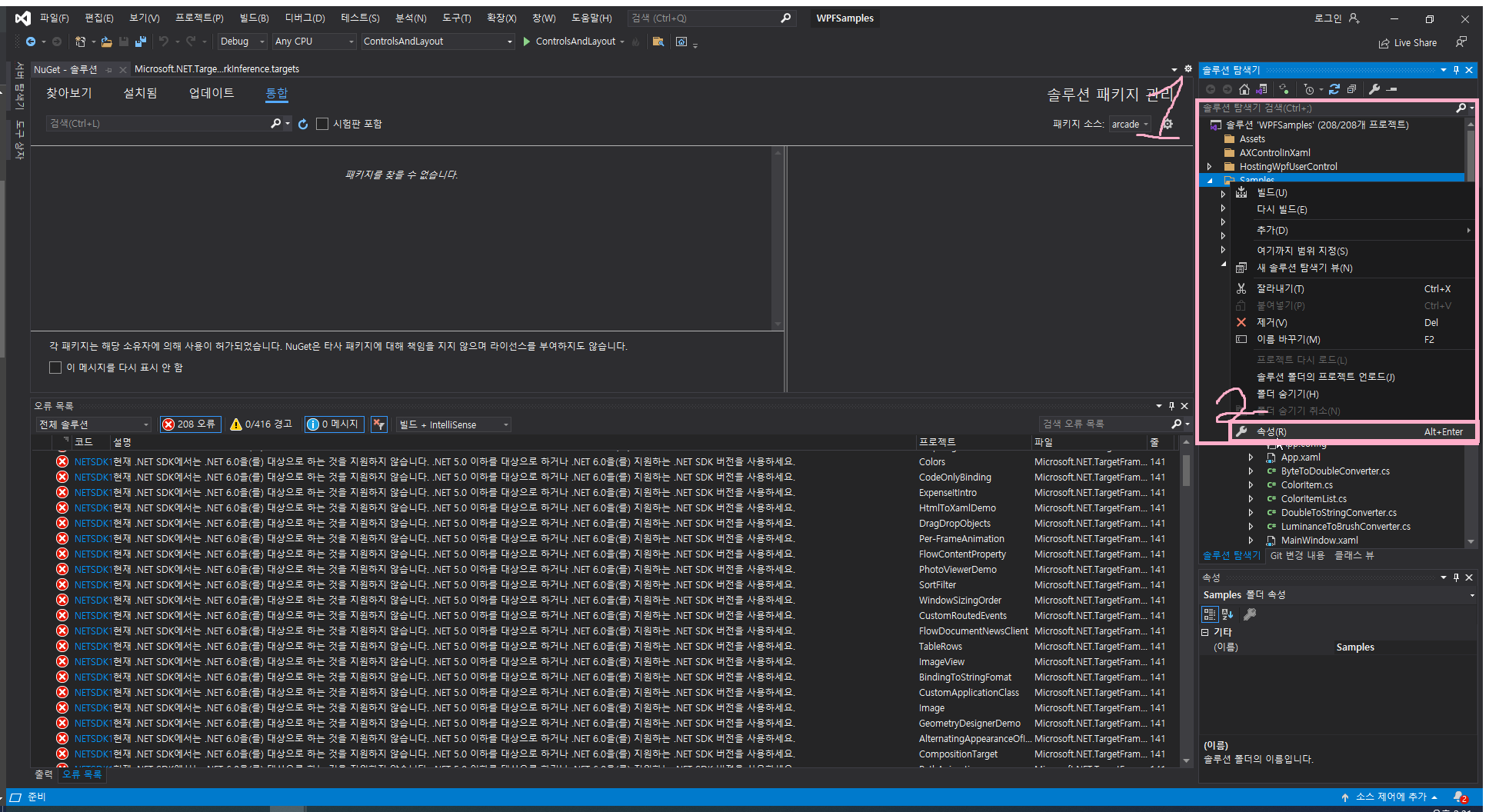1489x812 pixels.
Task: Expand the ByteToDoubleConverter.cs node
Action: pyautogui.click(x=1251, y=471)
